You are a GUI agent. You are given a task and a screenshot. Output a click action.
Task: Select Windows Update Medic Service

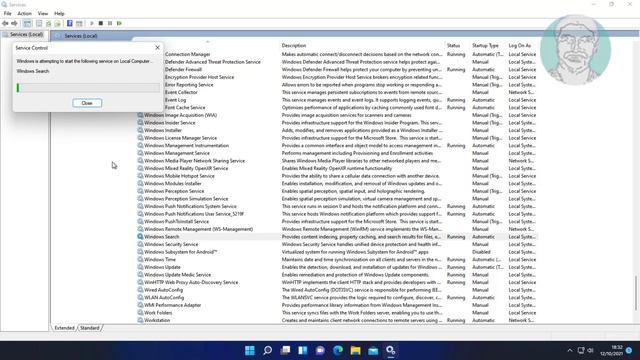tap(337, 275)
